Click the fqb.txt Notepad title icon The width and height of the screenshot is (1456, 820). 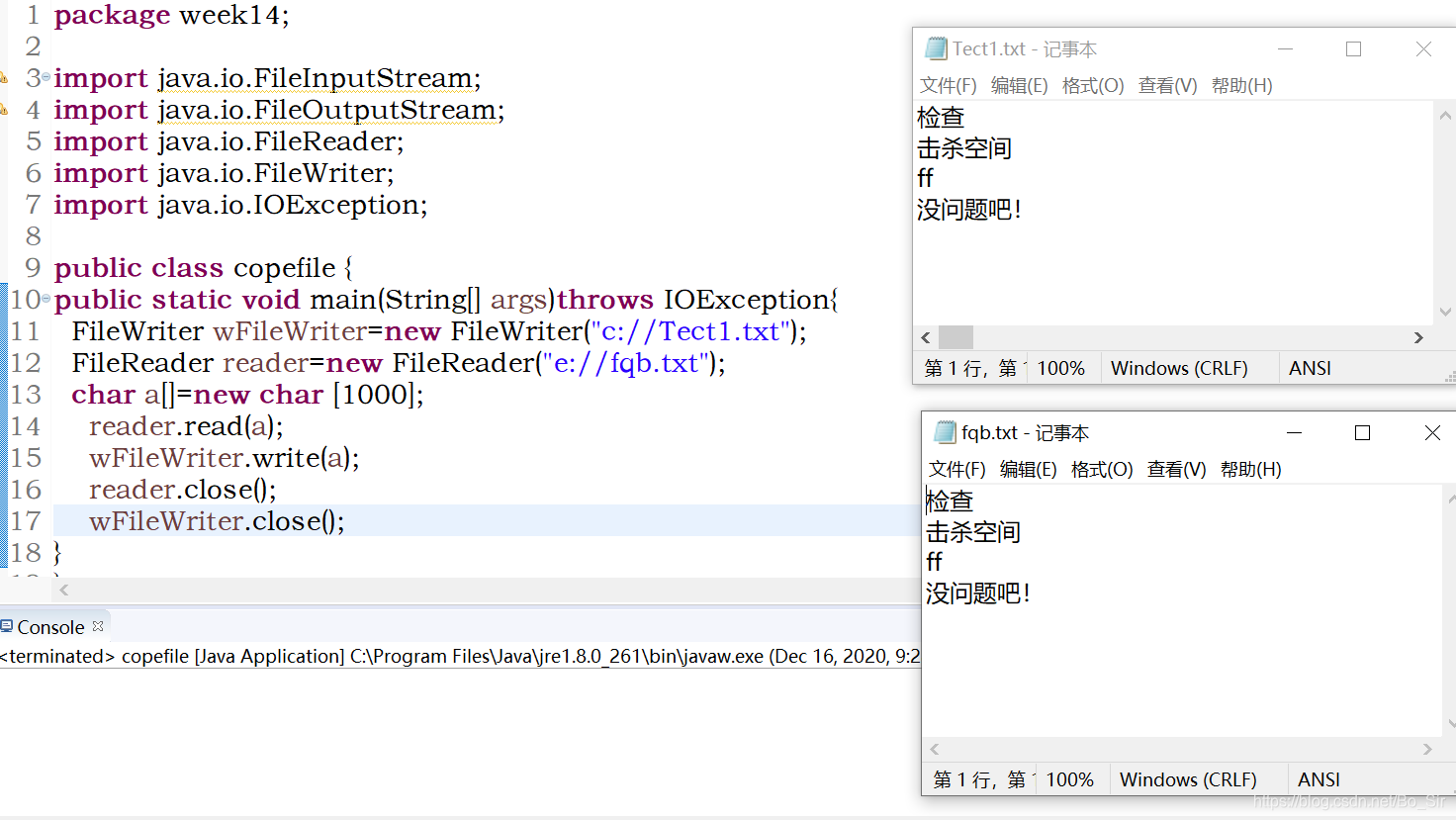tap(945, 432)
